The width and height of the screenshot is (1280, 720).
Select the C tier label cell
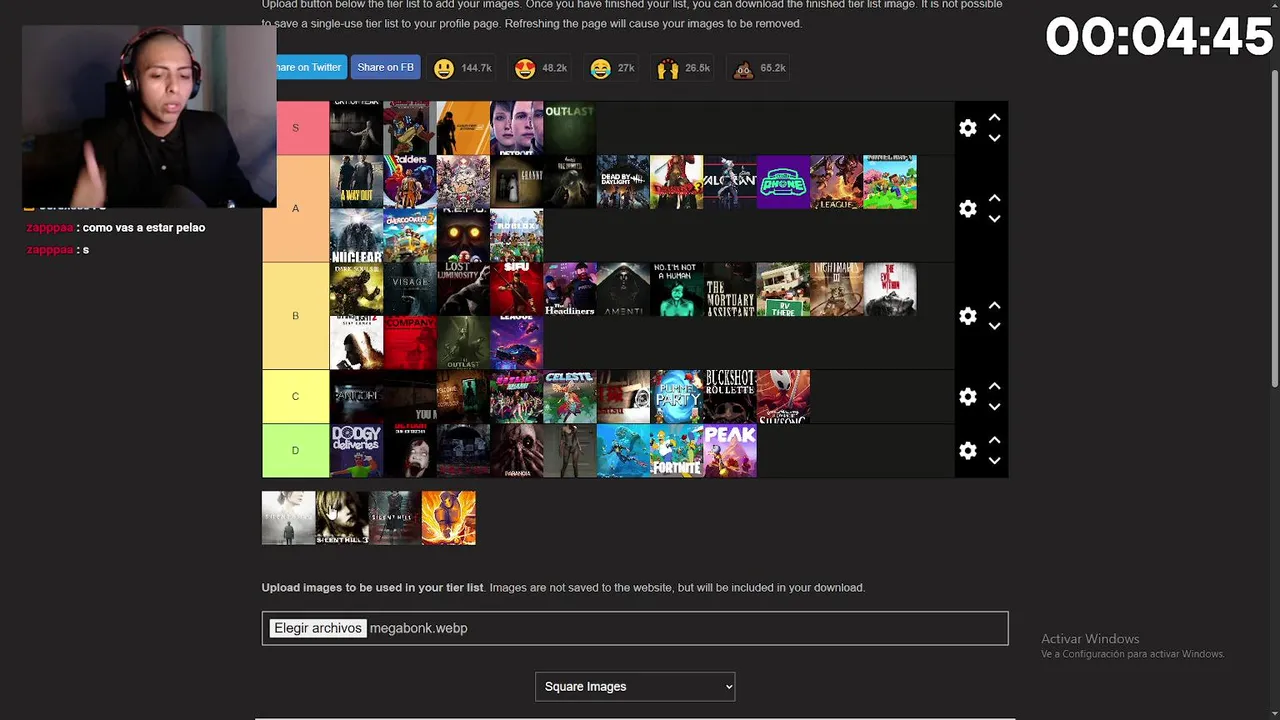pos(295,397)
